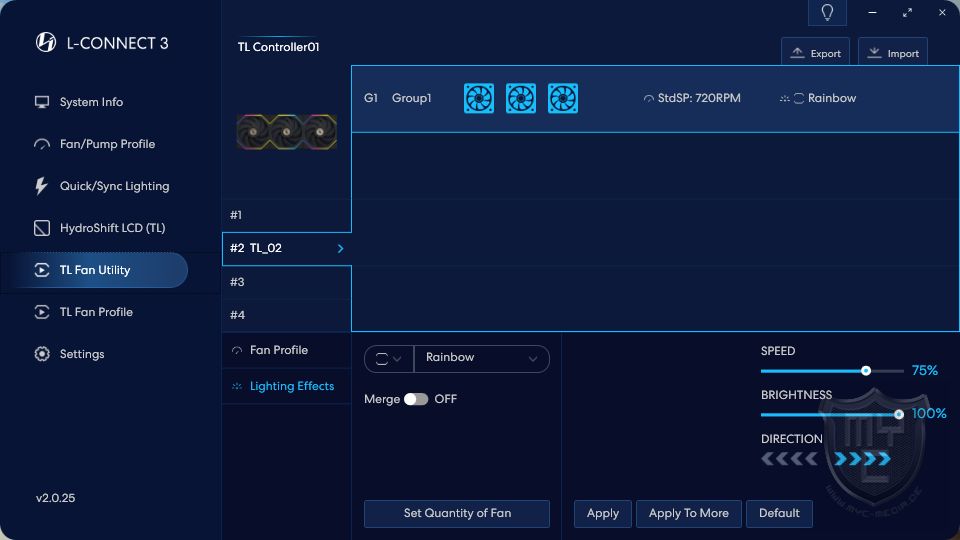Click the 75% speed value
This screenshot has height=540, width=960.
924,371
